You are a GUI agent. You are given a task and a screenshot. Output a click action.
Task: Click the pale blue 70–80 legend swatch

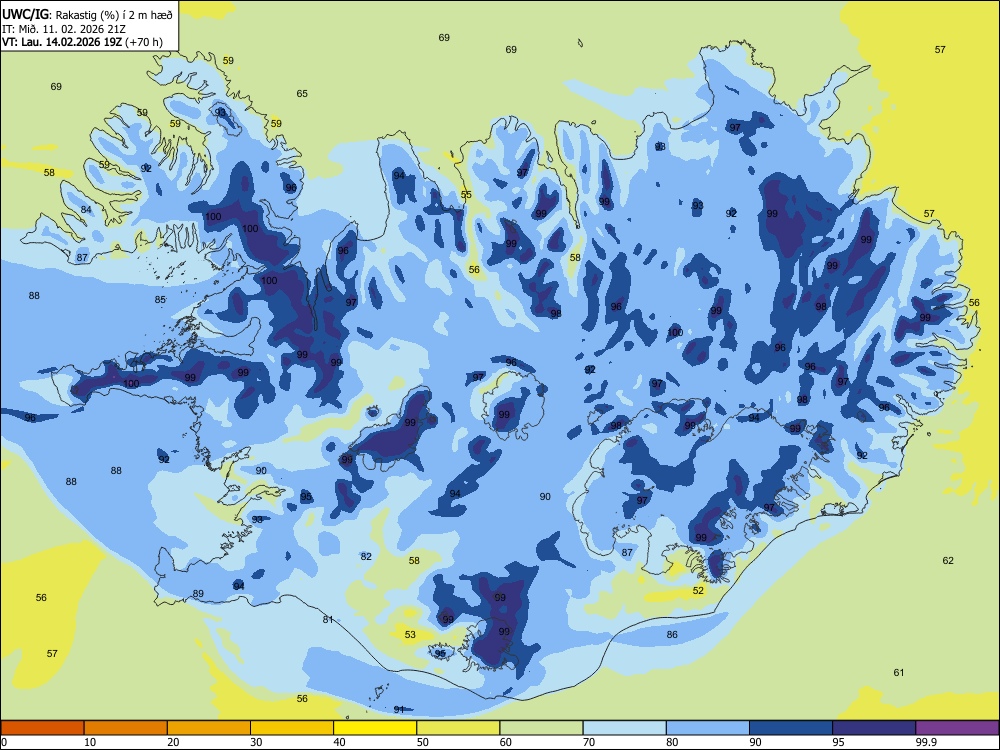(624, 728)
